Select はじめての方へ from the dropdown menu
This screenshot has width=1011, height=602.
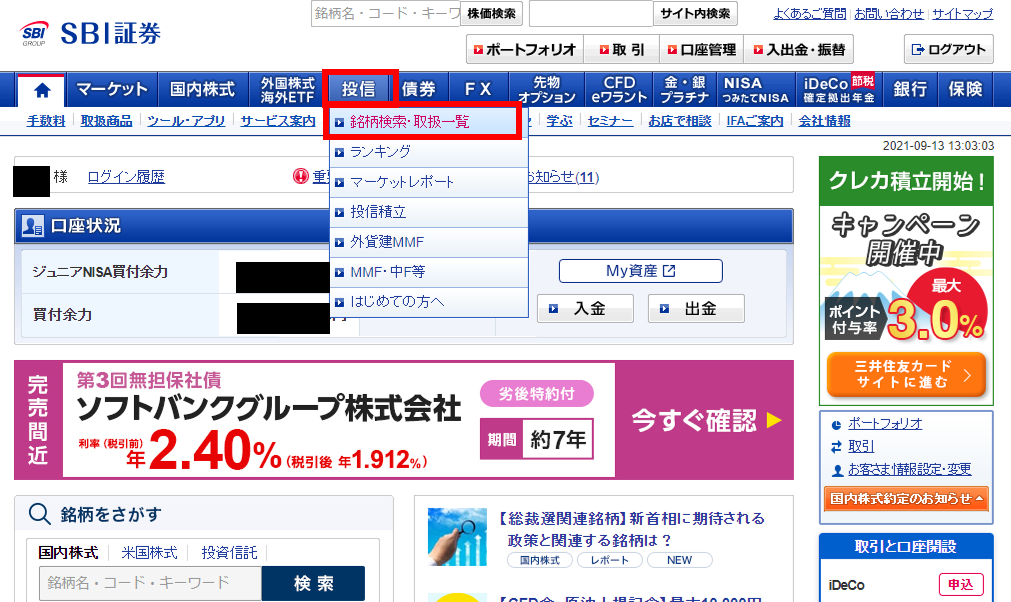coord(429,302)
